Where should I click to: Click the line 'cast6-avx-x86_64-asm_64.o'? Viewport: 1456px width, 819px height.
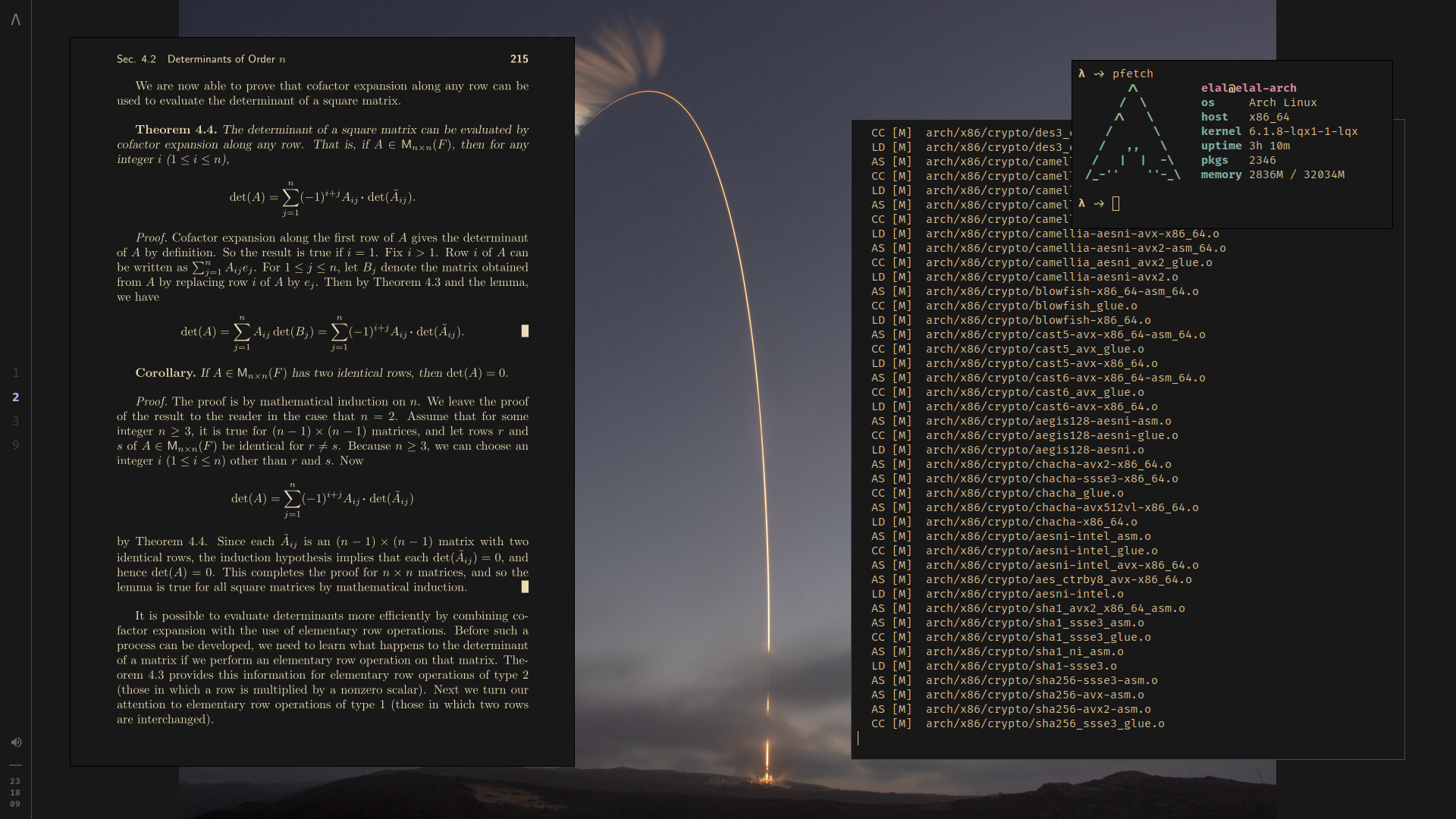pos(1038,378)
